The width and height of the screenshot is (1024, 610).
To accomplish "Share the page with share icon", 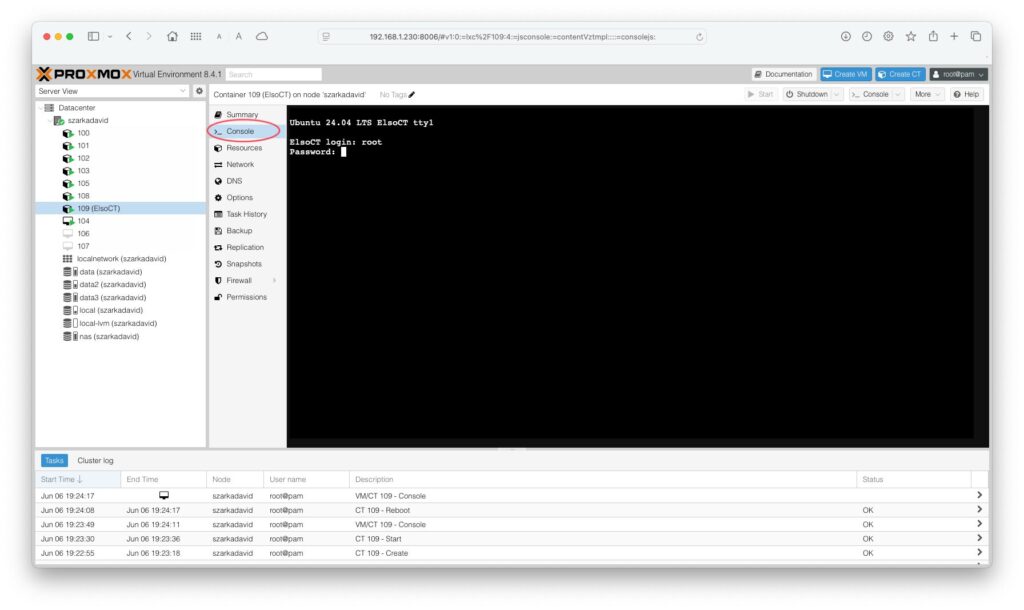I will [933, 37].
